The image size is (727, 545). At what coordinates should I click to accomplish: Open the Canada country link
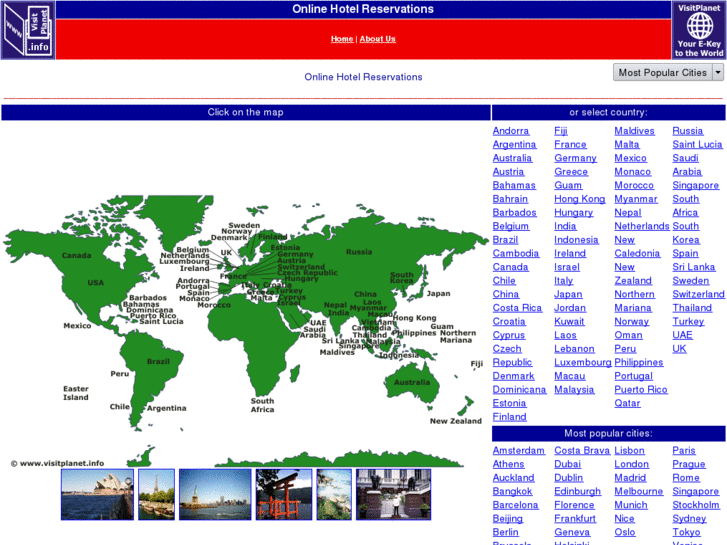tap(510, 267)
